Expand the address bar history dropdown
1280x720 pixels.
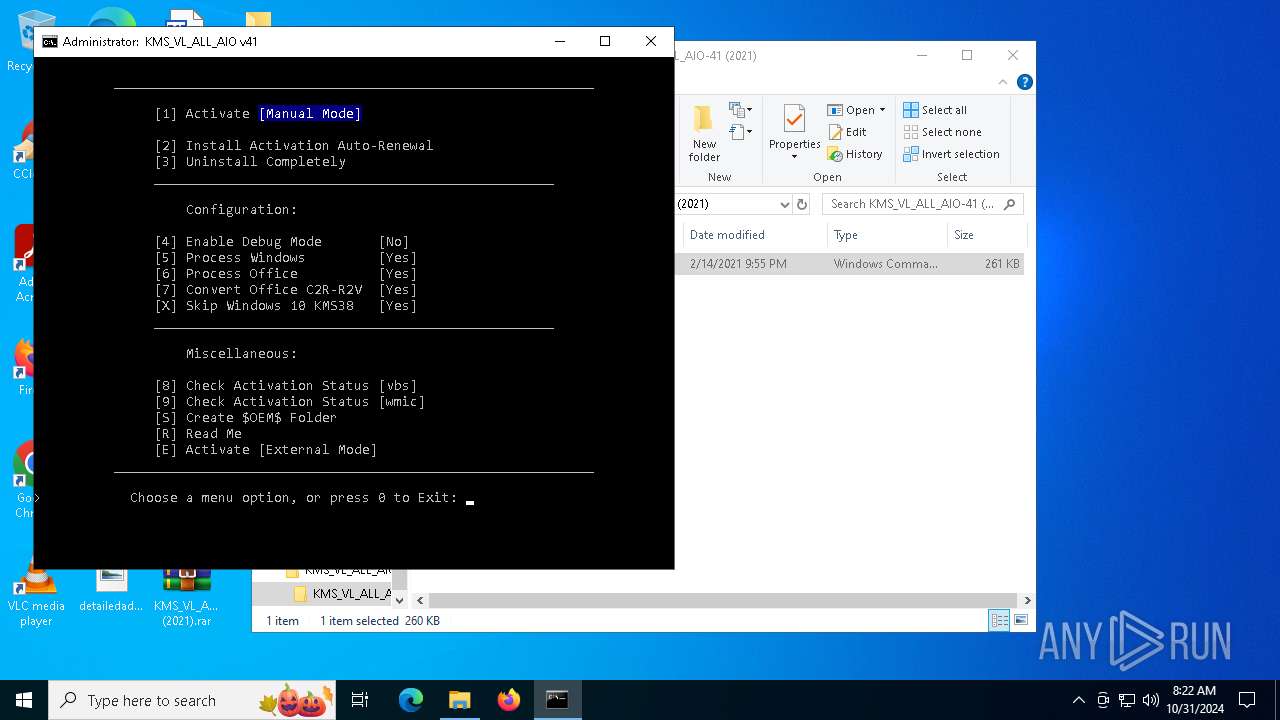[x=784, y=204]
